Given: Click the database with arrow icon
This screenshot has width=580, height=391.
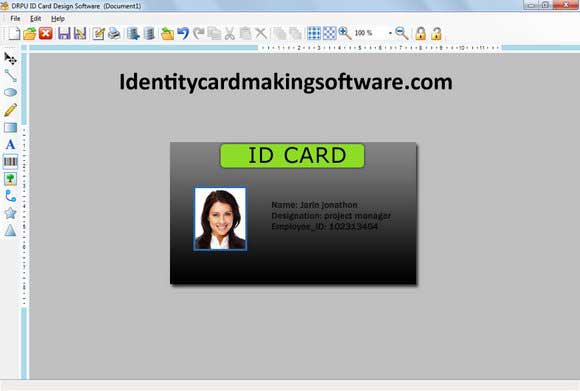Looking at the screenshot, I should (x=133, y=33).
